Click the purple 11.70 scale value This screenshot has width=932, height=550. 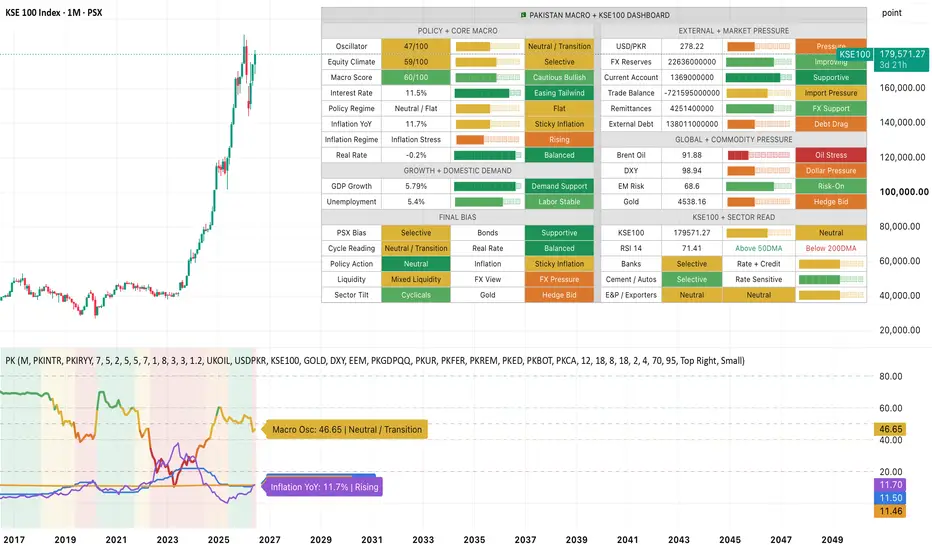890,485
